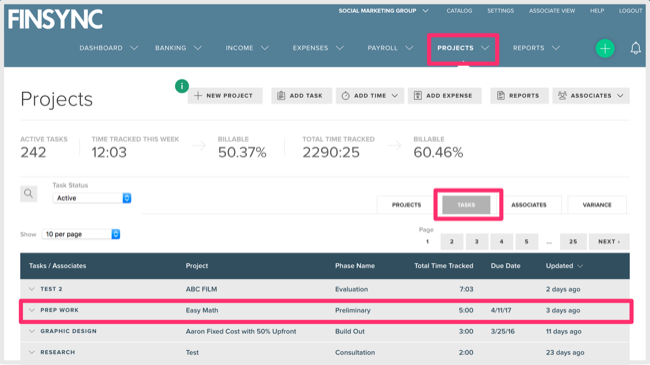Click 3/25/16 due date cell
Screen dimensions: 650x365
click(502, 331)
